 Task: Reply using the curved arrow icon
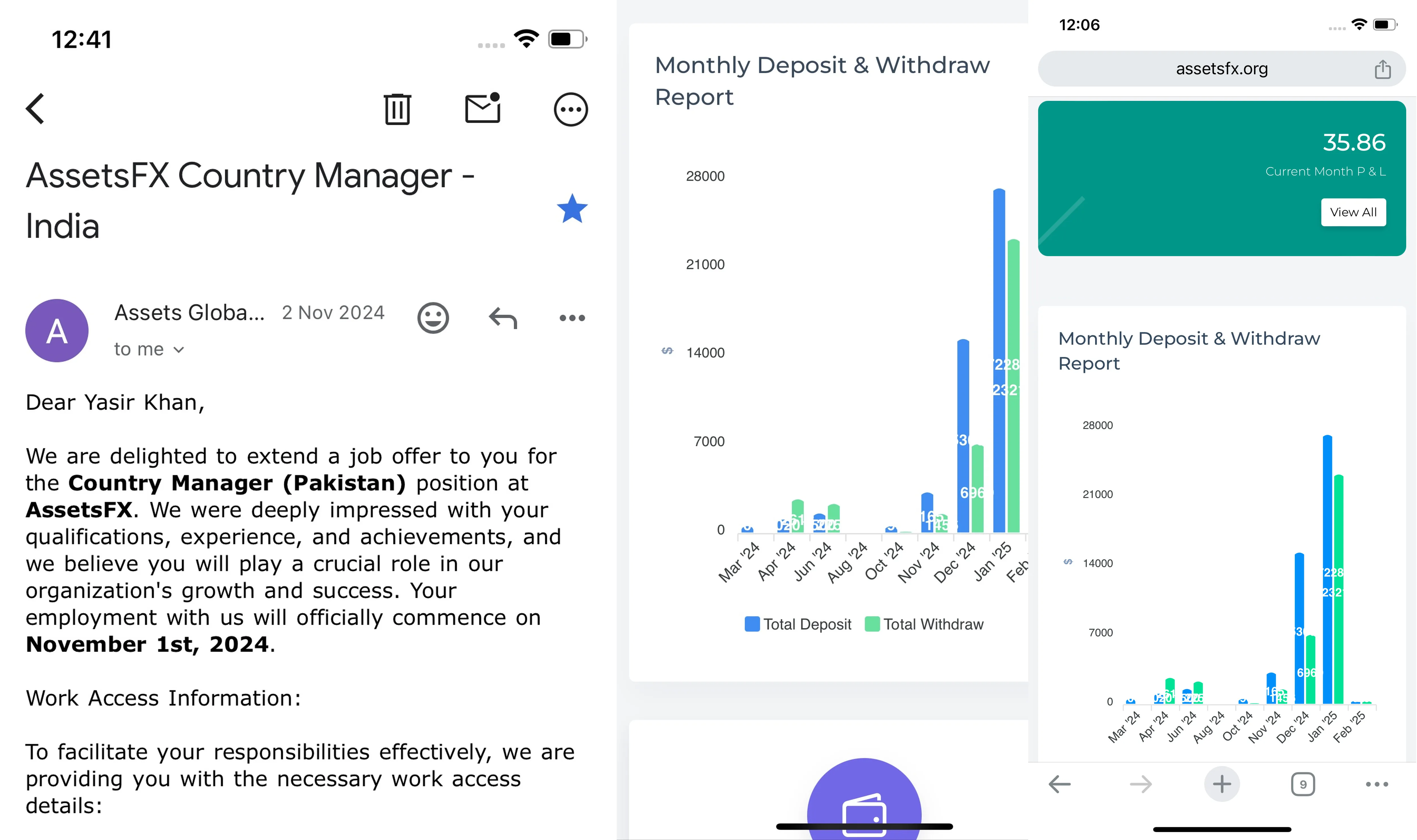pos(503,318)
